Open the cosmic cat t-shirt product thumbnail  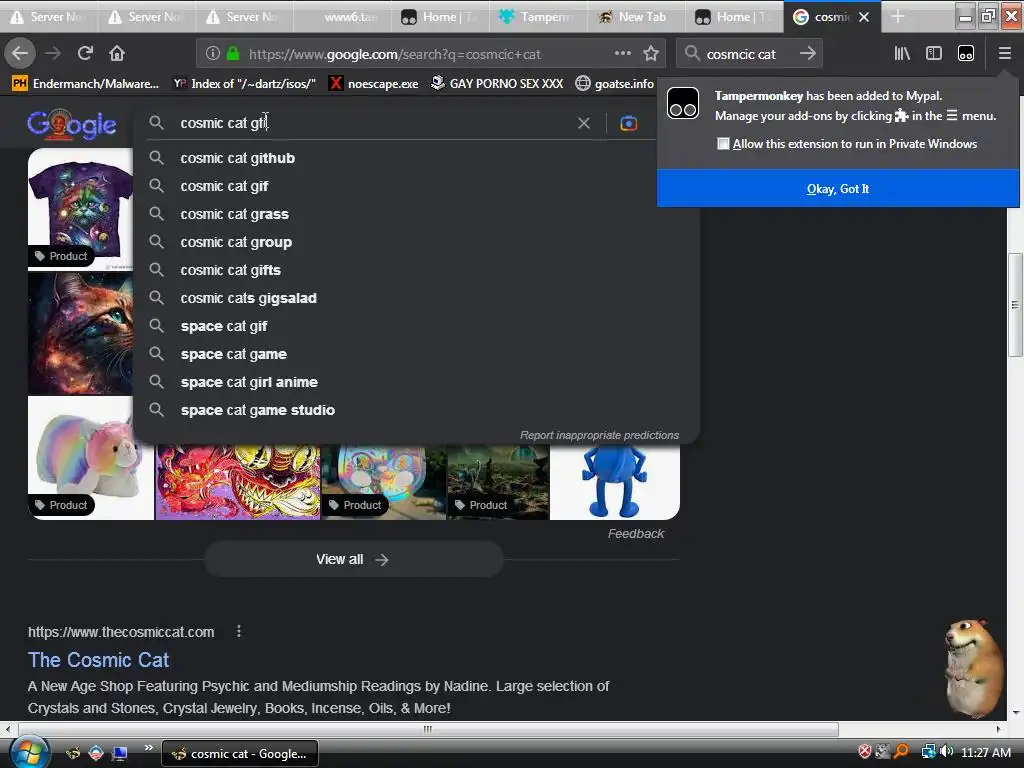tap(80, 208)
